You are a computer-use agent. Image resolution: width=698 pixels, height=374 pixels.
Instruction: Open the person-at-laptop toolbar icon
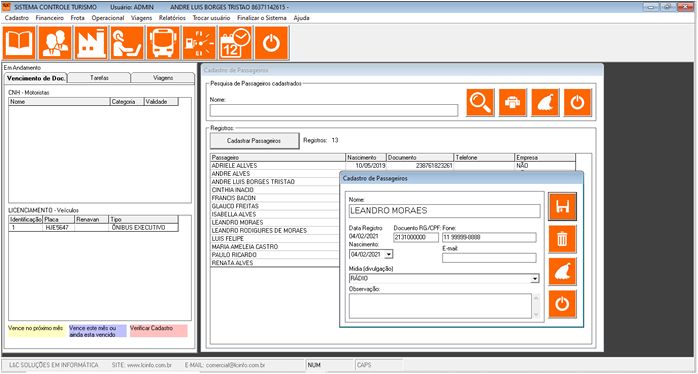(x=127, y=43)
